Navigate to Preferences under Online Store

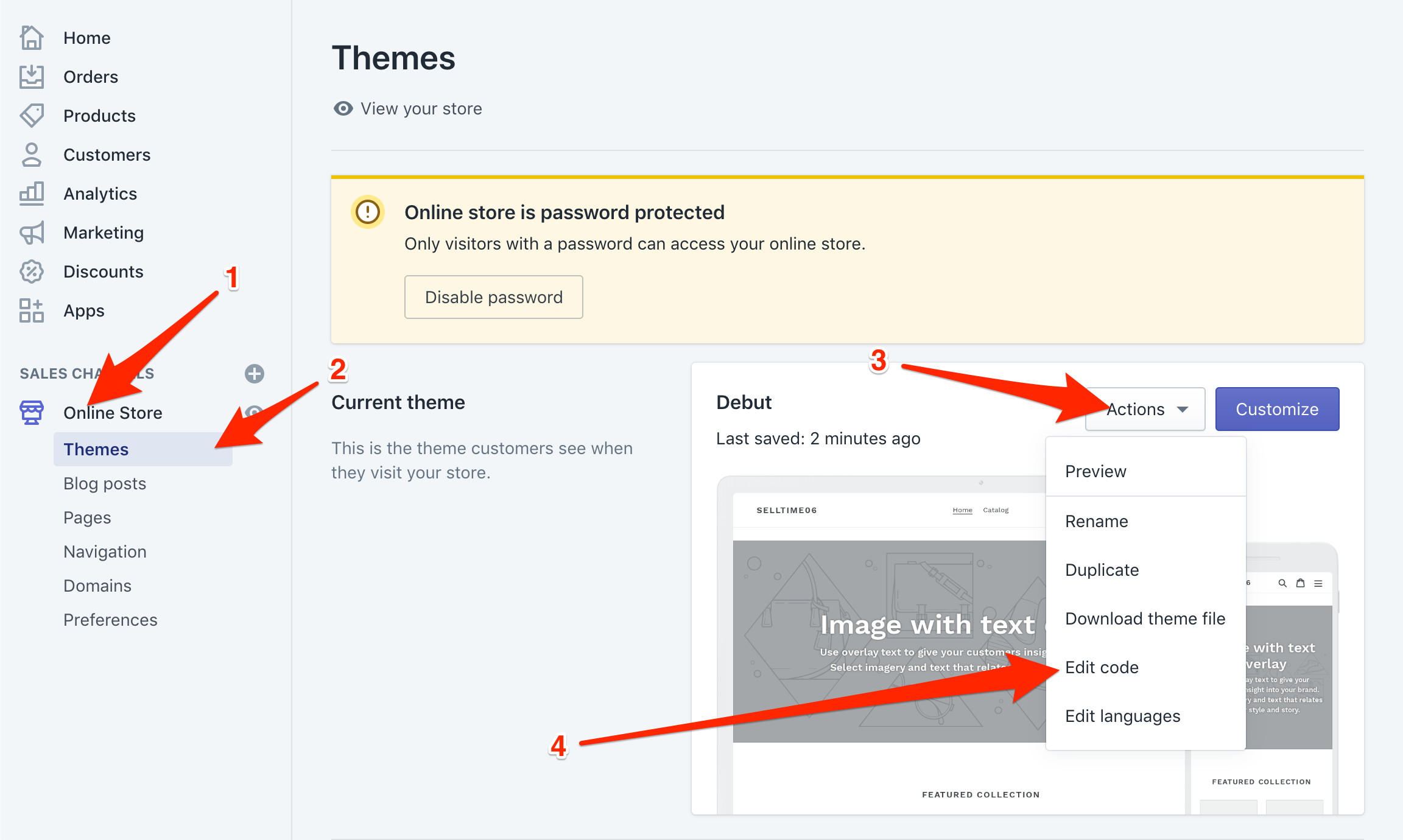coord(109,619)
